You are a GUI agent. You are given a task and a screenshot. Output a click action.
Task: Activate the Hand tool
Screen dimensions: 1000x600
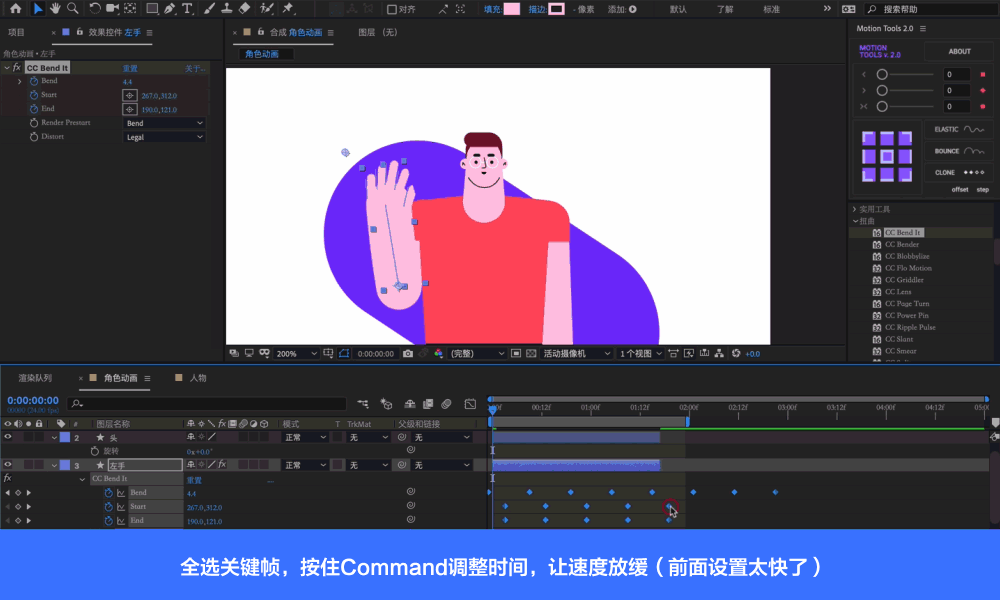tap(55, 9)
